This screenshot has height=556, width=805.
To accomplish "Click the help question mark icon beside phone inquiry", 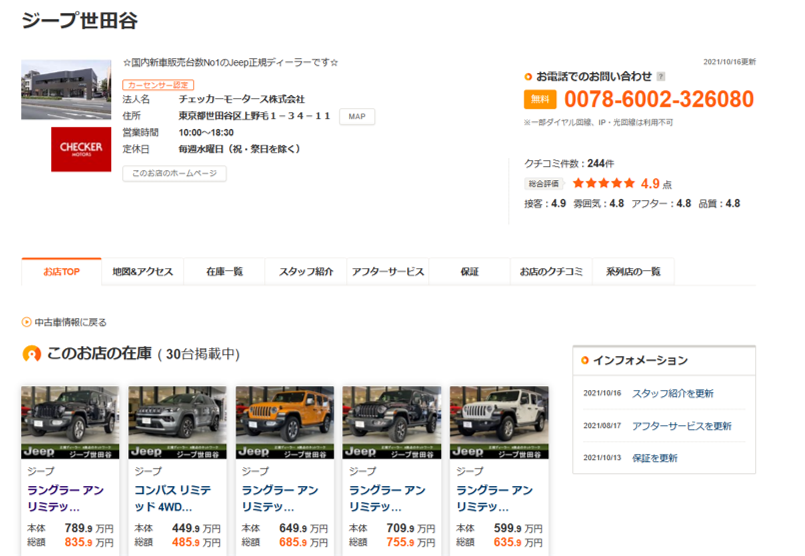I will 661,76.
